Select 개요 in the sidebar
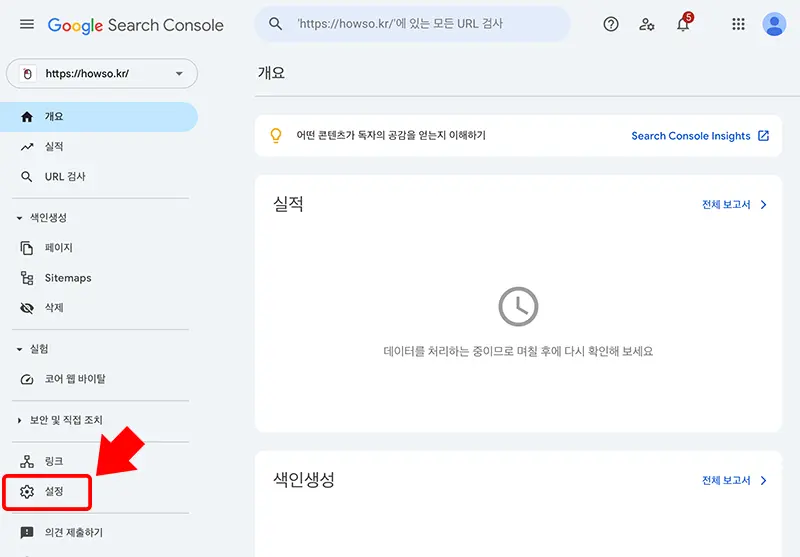Screen dimensions: 800x557 98,117
